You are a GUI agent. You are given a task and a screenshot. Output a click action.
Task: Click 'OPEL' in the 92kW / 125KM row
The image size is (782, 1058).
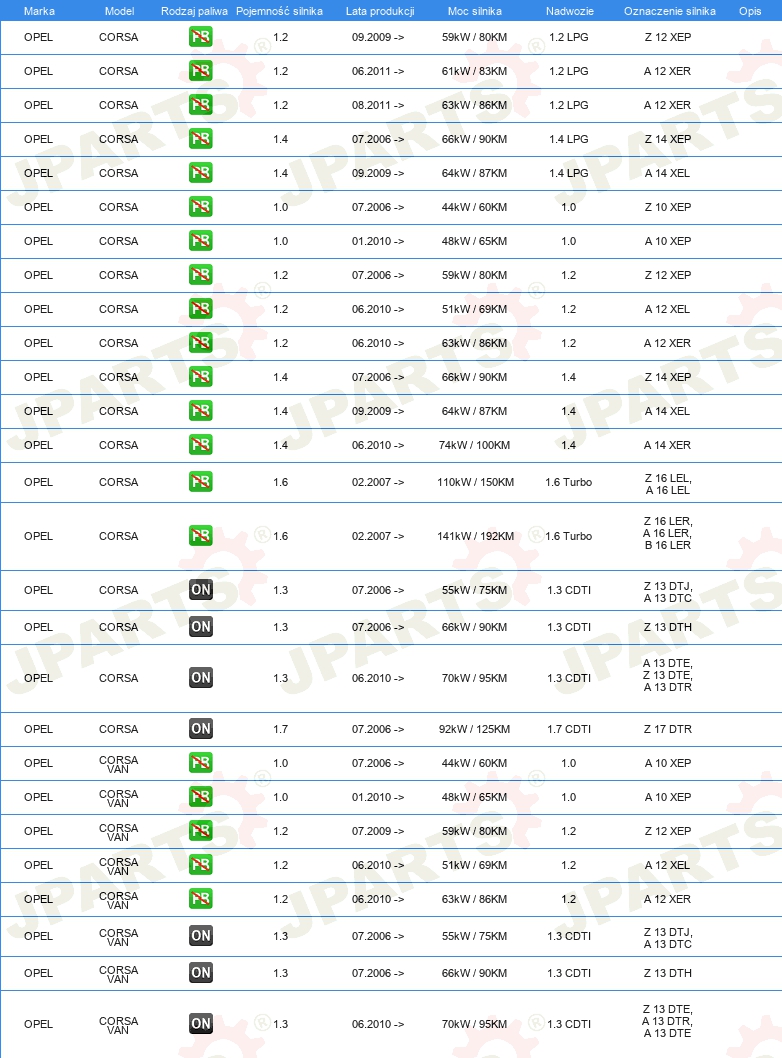tap(38, 729)
